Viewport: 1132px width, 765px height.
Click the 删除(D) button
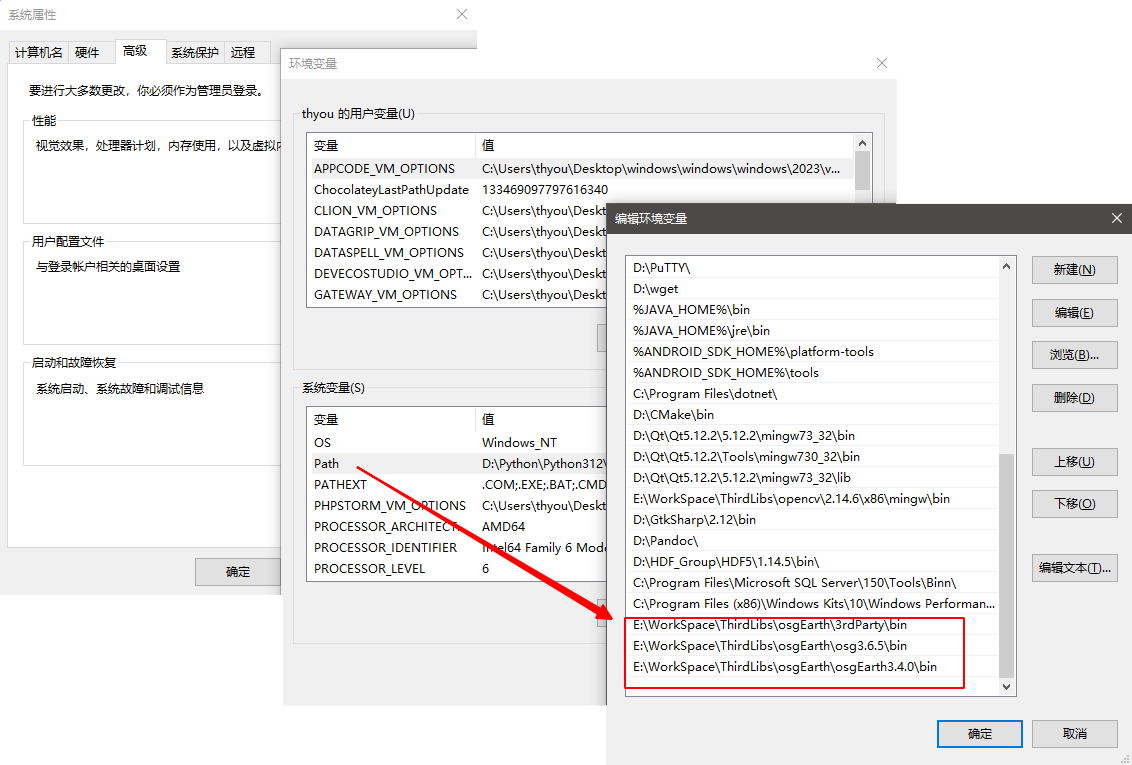coord(1074,398)
